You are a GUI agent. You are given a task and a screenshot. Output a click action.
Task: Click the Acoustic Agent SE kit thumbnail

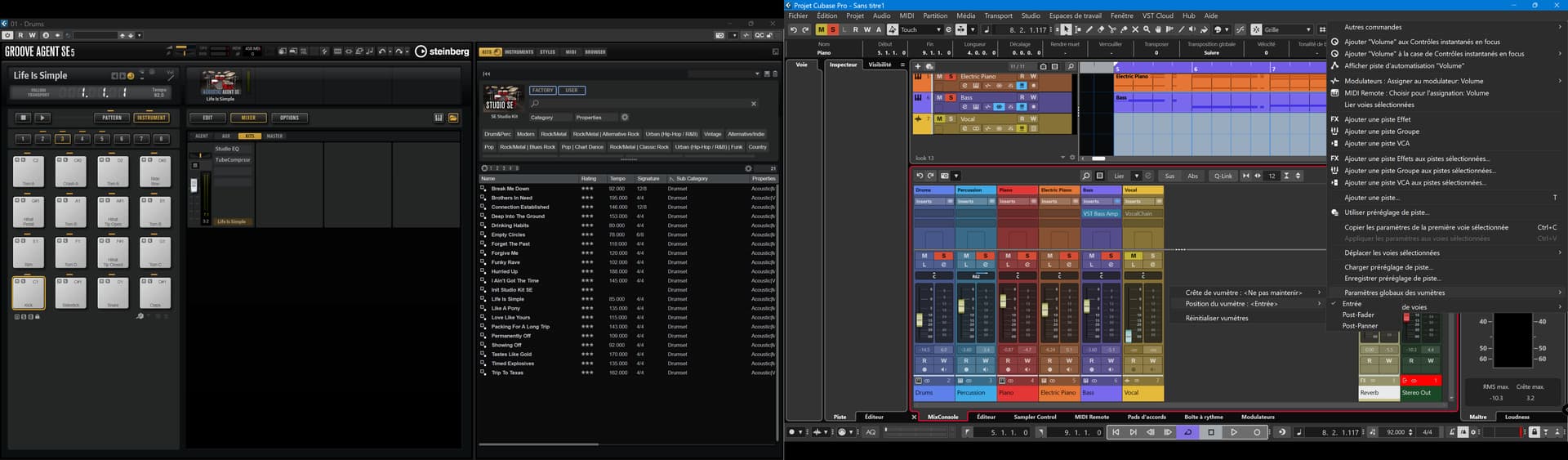[x=220, y=83]
